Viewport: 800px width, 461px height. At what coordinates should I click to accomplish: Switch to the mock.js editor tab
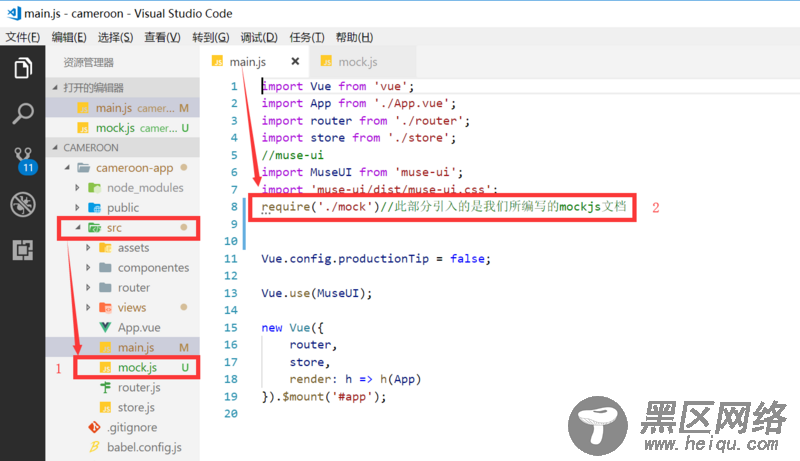click(x=362, y=62)
